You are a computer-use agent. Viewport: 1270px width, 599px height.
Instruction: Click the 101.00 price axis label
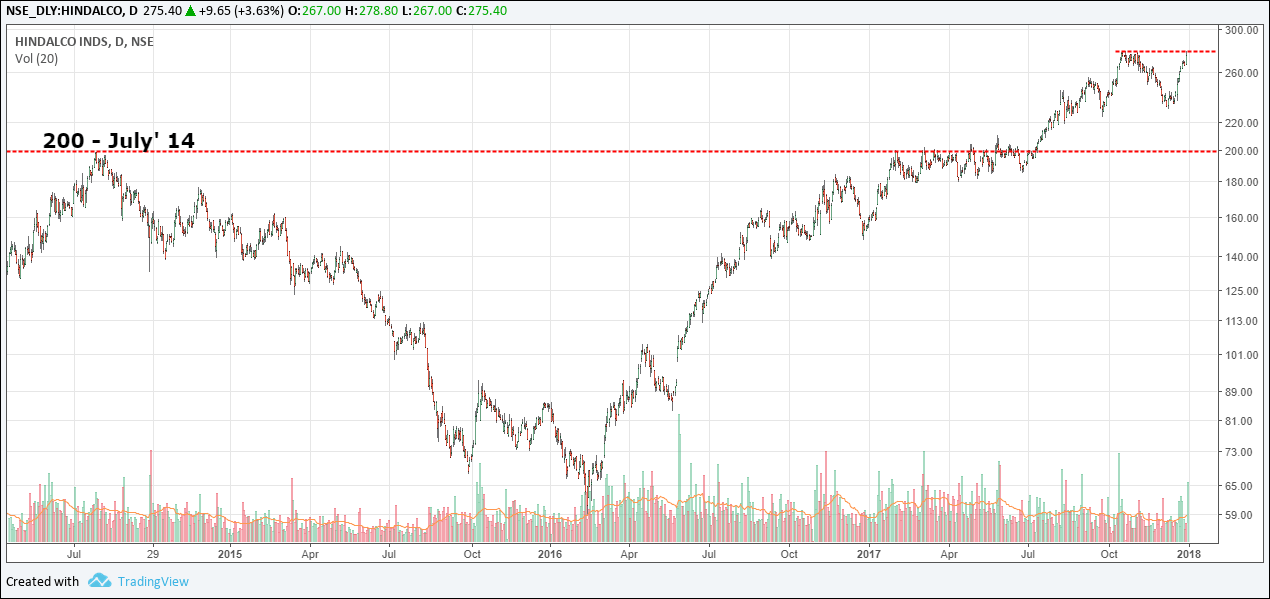coord(1241,355)
